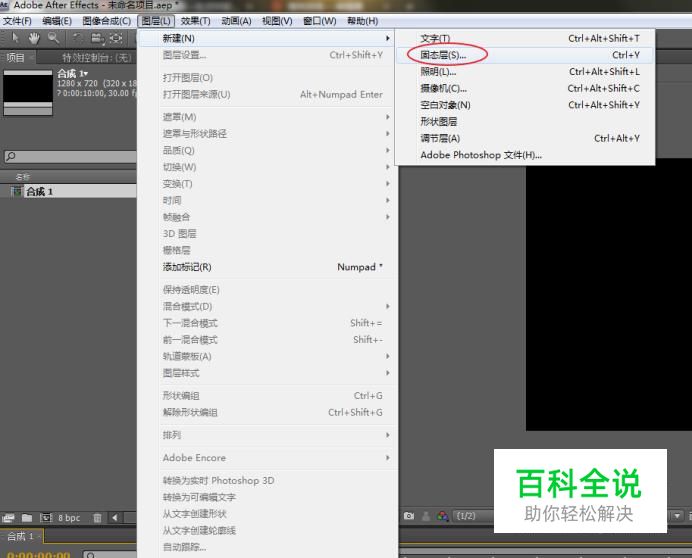
Task: Click the 合成 1 preview thumbnail
Action: tap(28, 93)
